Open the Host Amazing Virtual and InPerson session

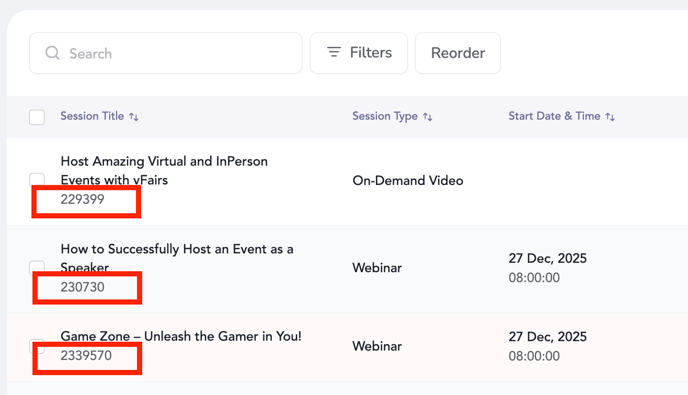tap(164, 170)
